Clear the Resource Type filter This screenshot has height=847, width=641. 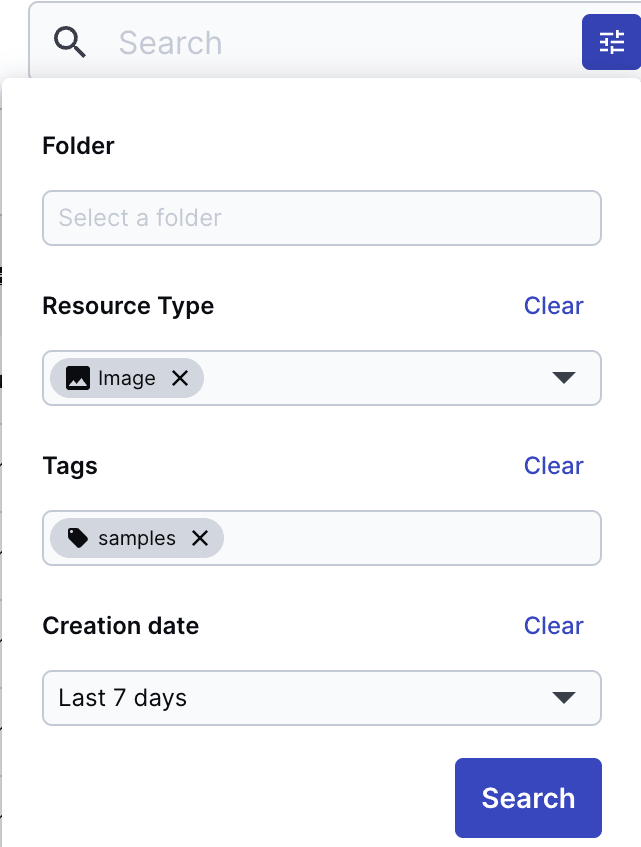(553, 306)
